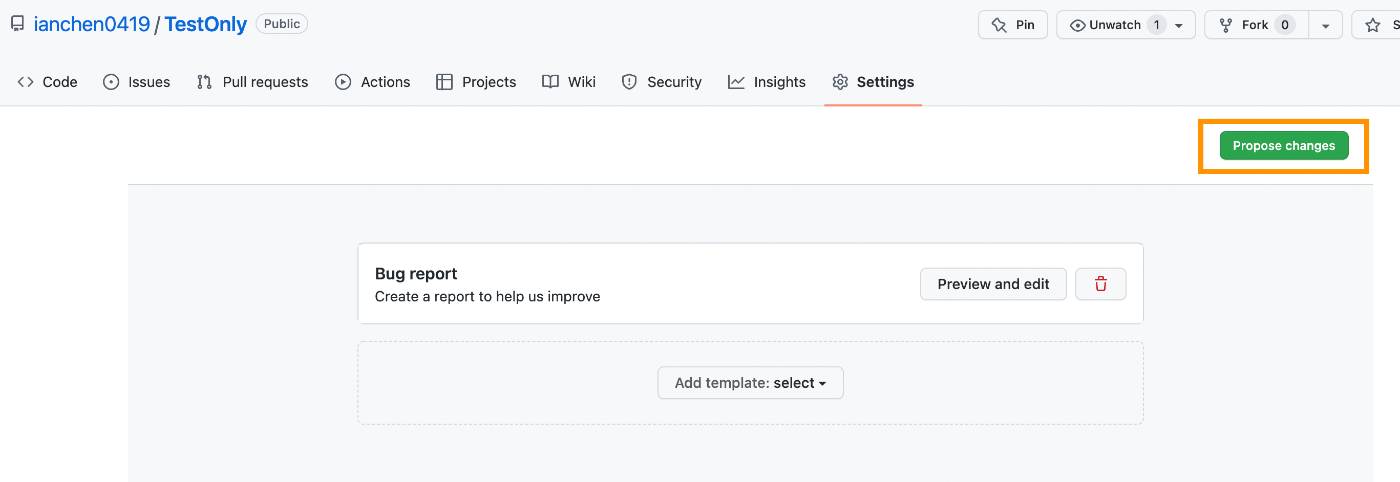Viewport: 1400px width, 482px height.
Task: Open the Actions tab
Action: click(372, 82)
